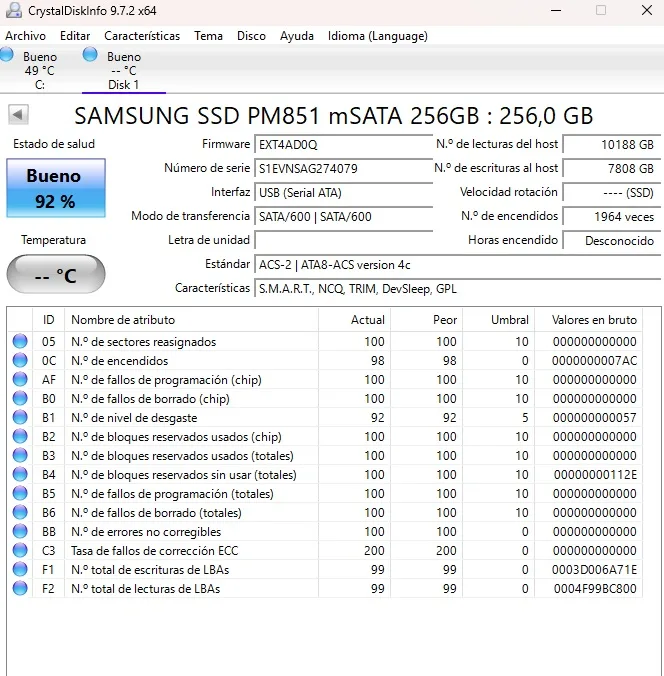Viewport: 664px width, 676px height.
Task: Open the Archivo menu
Action: pyautogui.click(x=25, y=36)
